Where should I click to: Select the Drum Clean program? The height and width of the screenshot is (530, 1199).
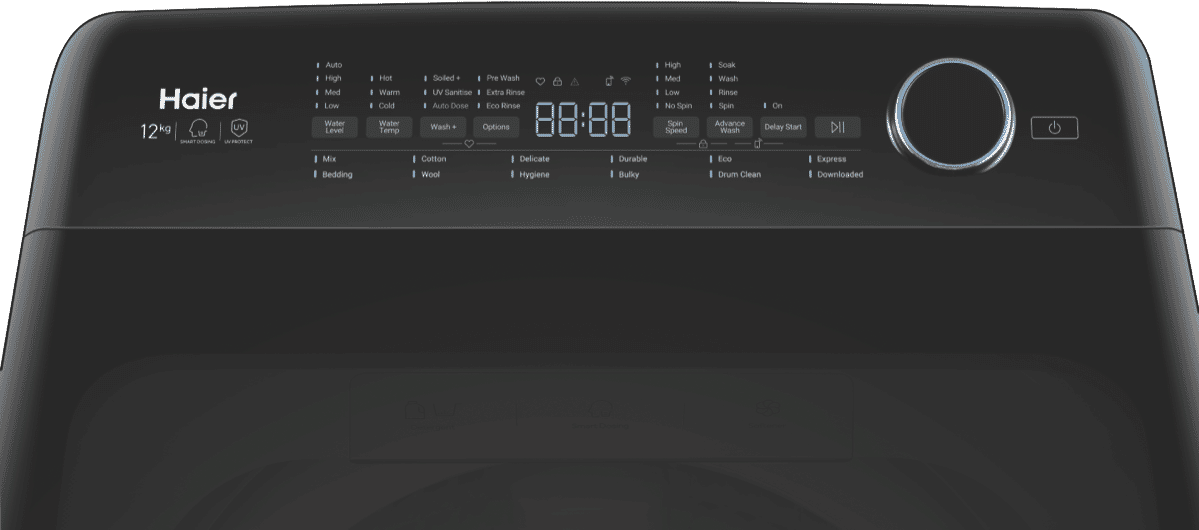[738, 174]
